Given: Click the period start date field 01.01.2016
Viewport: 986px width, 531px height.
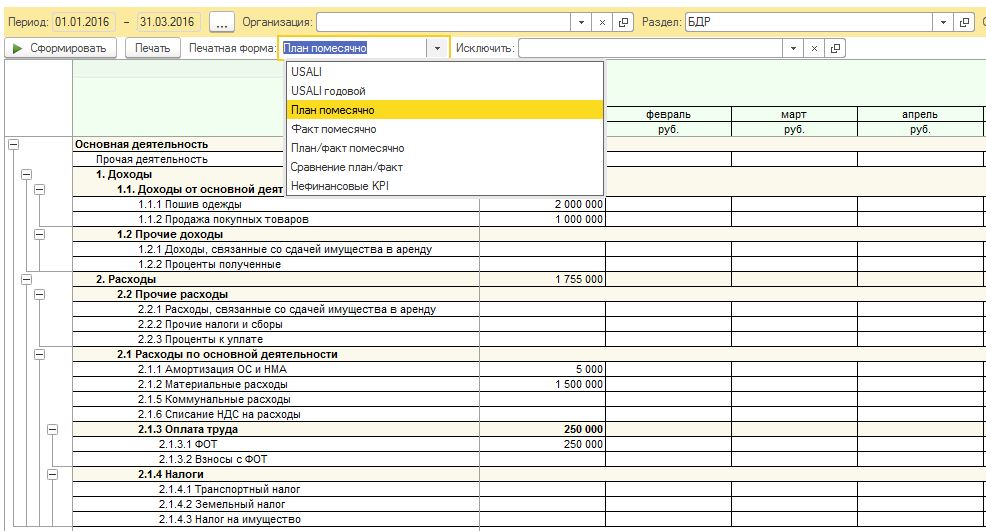Looking at the screenshot, I should pos(83,22).
